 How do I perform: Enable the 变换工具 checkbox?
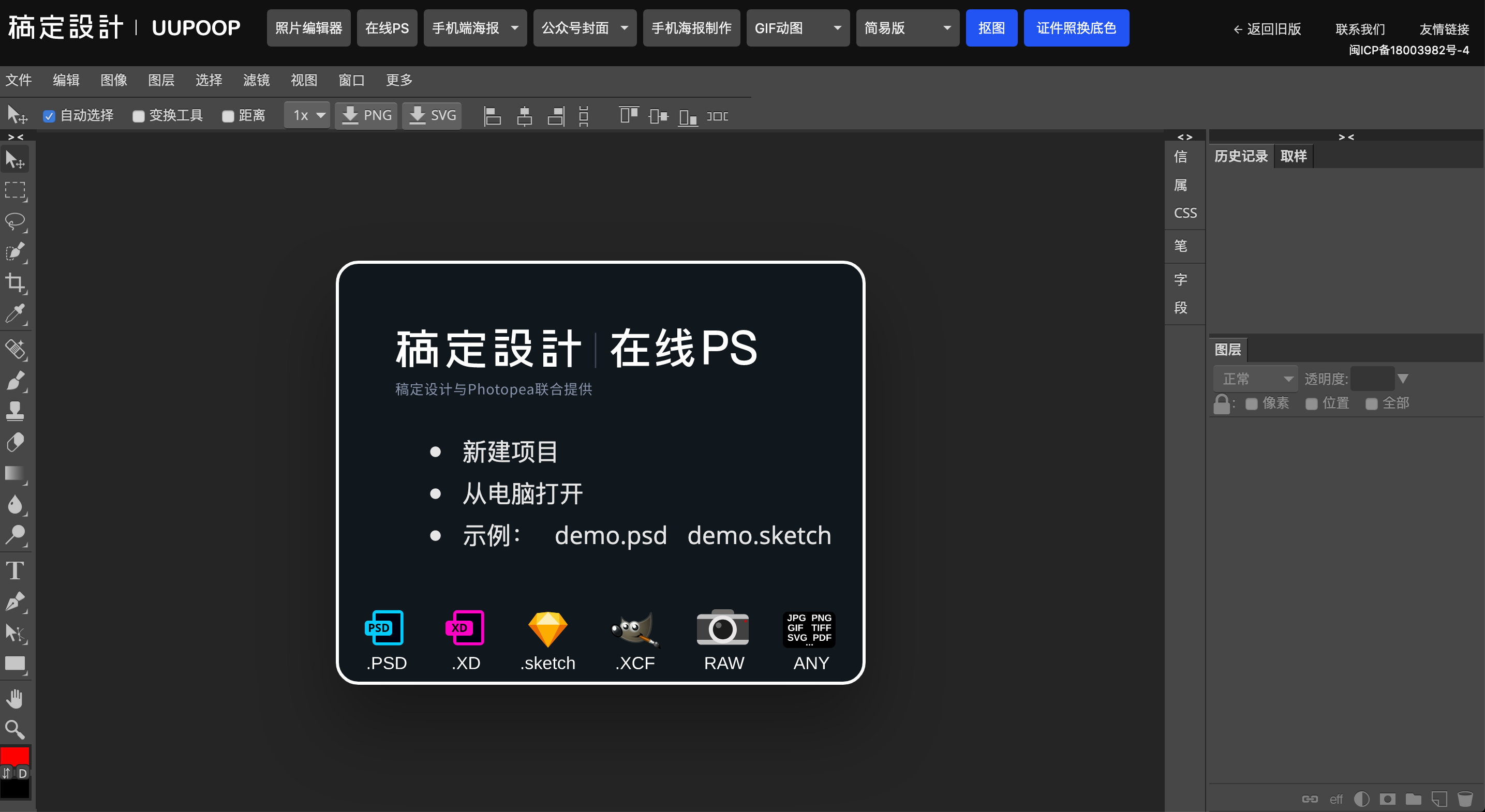pos(138,116)
